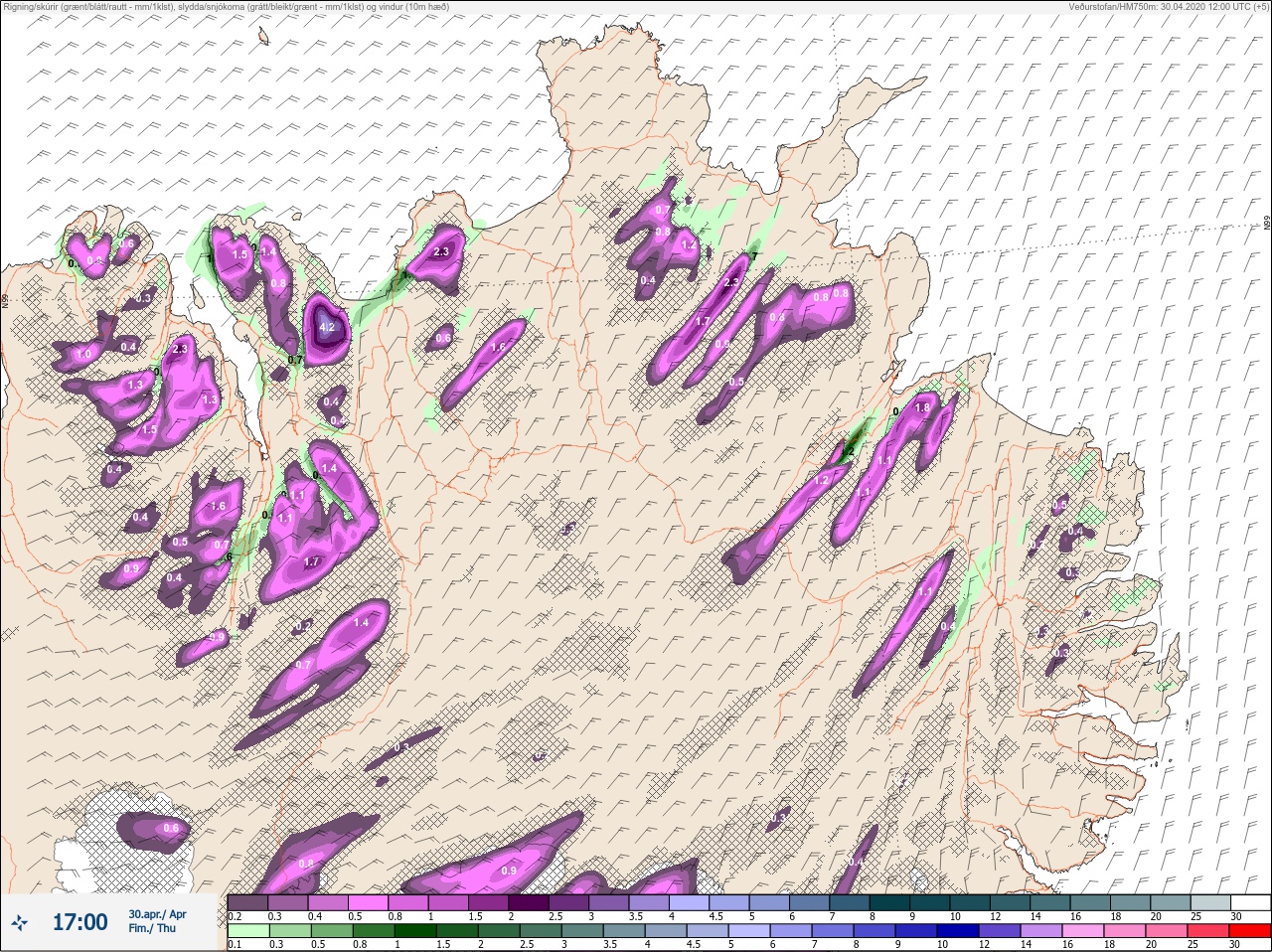The height and width of the screenshot is (952, 1272).
Task: Click the 0.6 precipitation blob at lower-left
Action: pyautogui.click(x=171, y=829)
